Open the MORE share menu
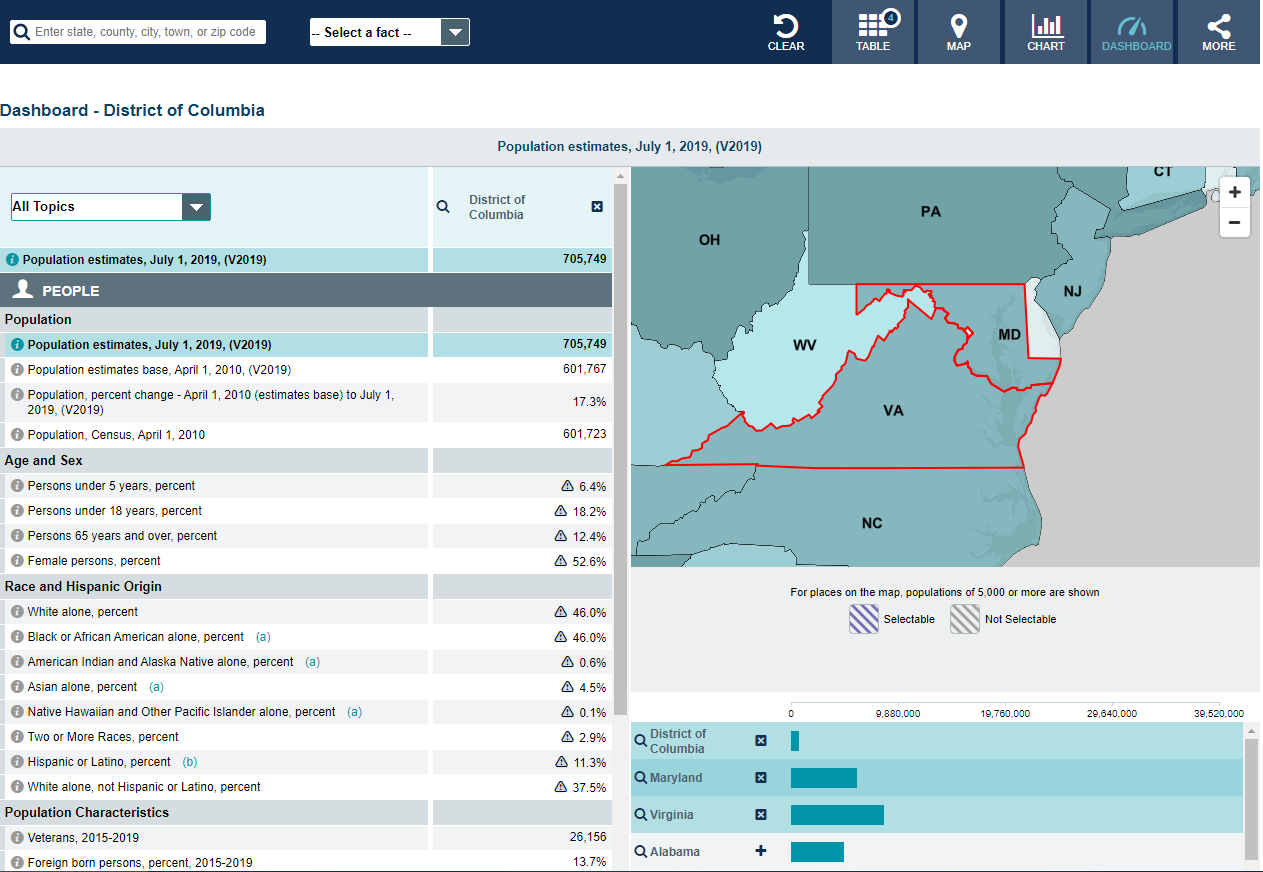1263x872 pixels. tap(1219, 32)
